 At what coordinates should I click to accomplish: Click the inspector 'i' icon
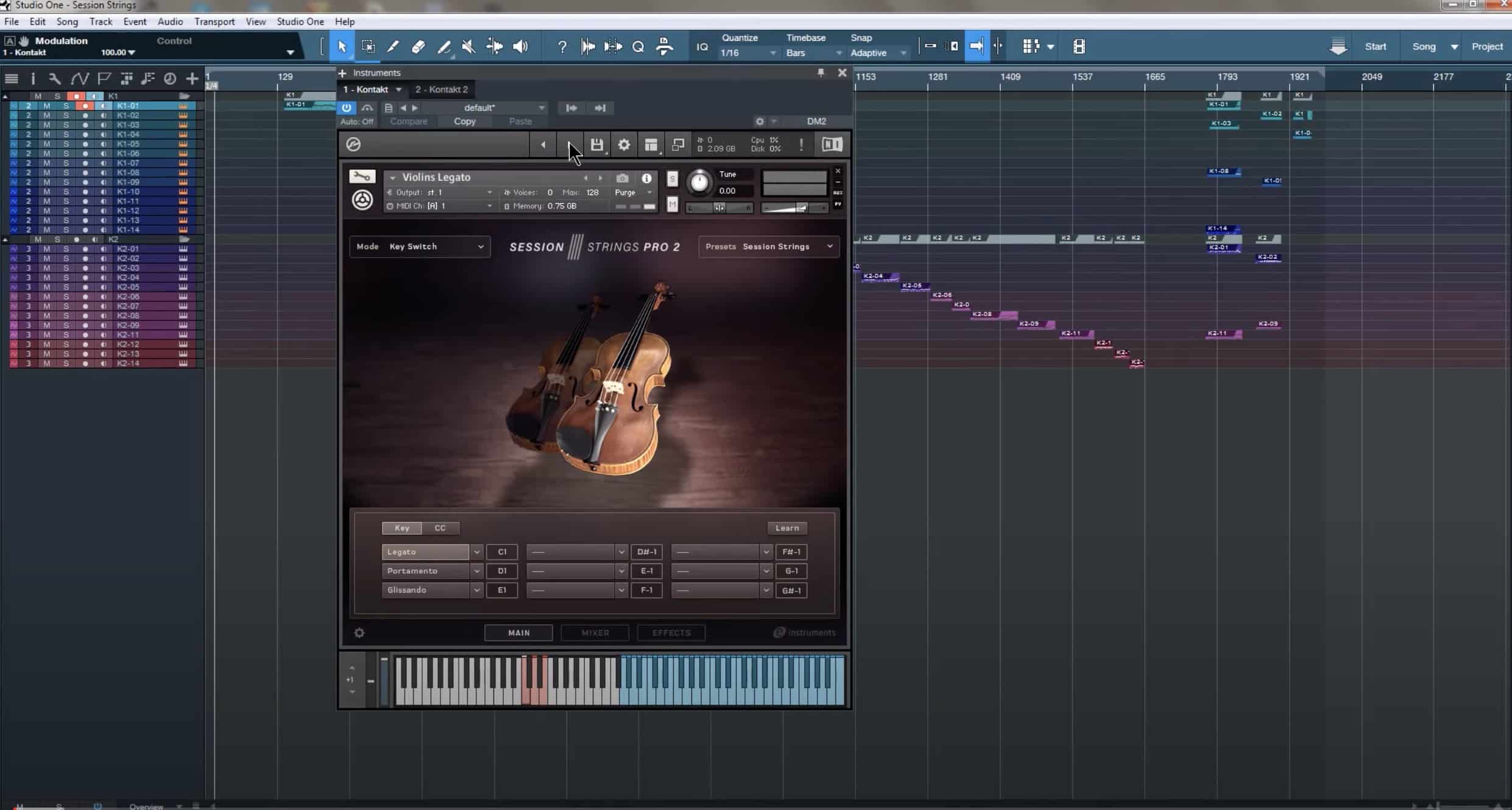33,78
